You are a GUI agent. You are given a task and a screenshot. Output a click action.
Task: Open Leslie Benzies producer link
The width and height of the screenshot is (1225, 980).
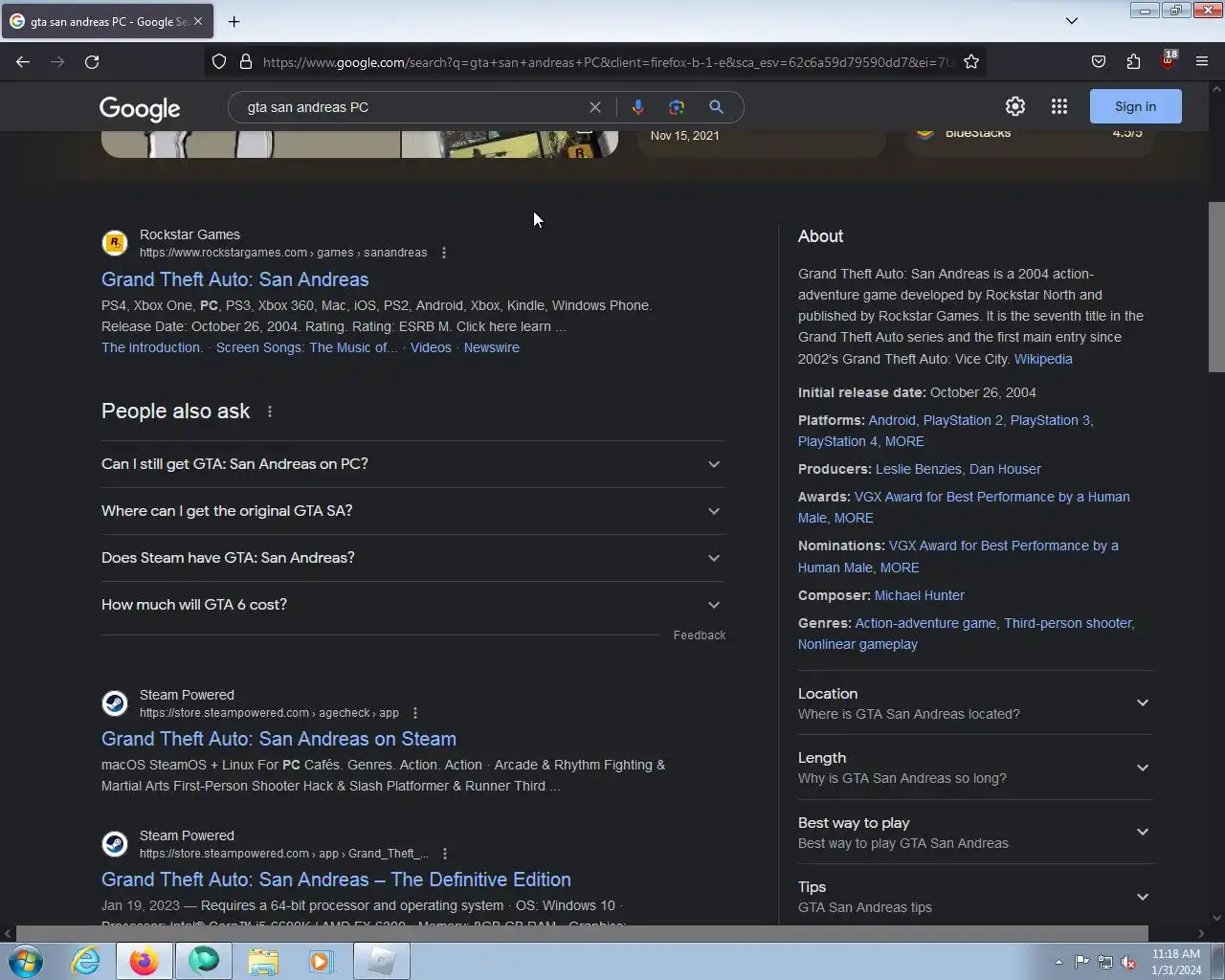click(x=919, y=469)
